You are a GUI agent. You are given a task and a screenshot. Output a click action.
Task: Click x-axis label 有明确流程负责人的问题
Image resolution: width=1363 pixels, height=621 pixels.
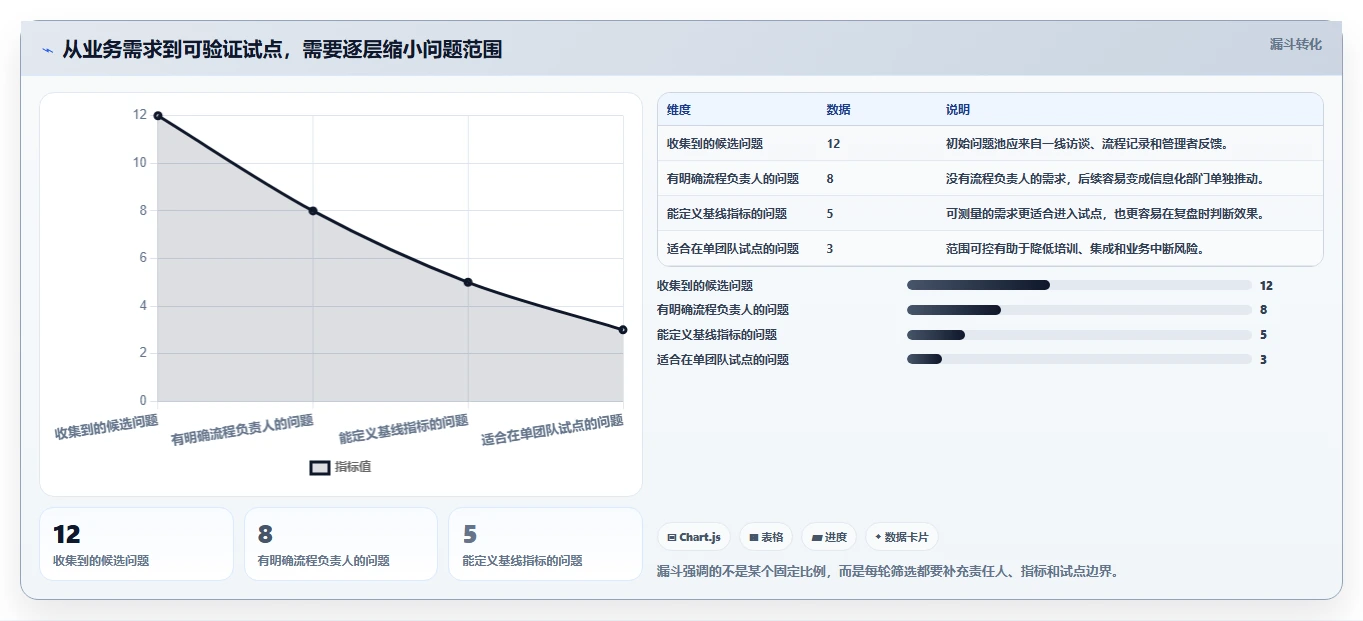tap(242, 430)
